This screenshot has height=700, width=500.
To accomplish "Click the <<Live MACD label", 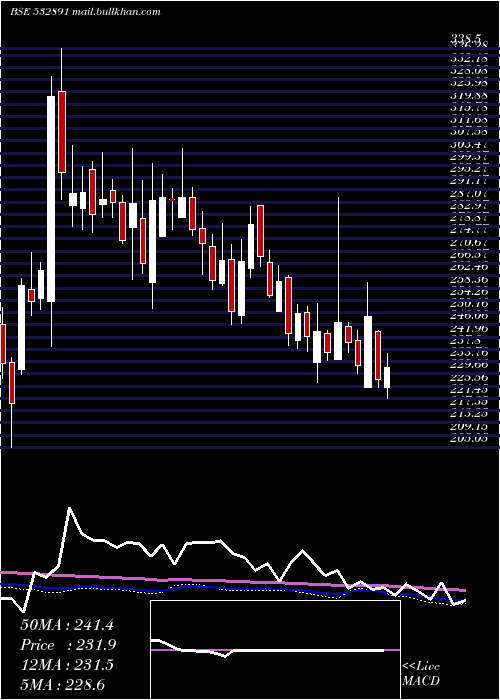I will click(x=421, y=673).
